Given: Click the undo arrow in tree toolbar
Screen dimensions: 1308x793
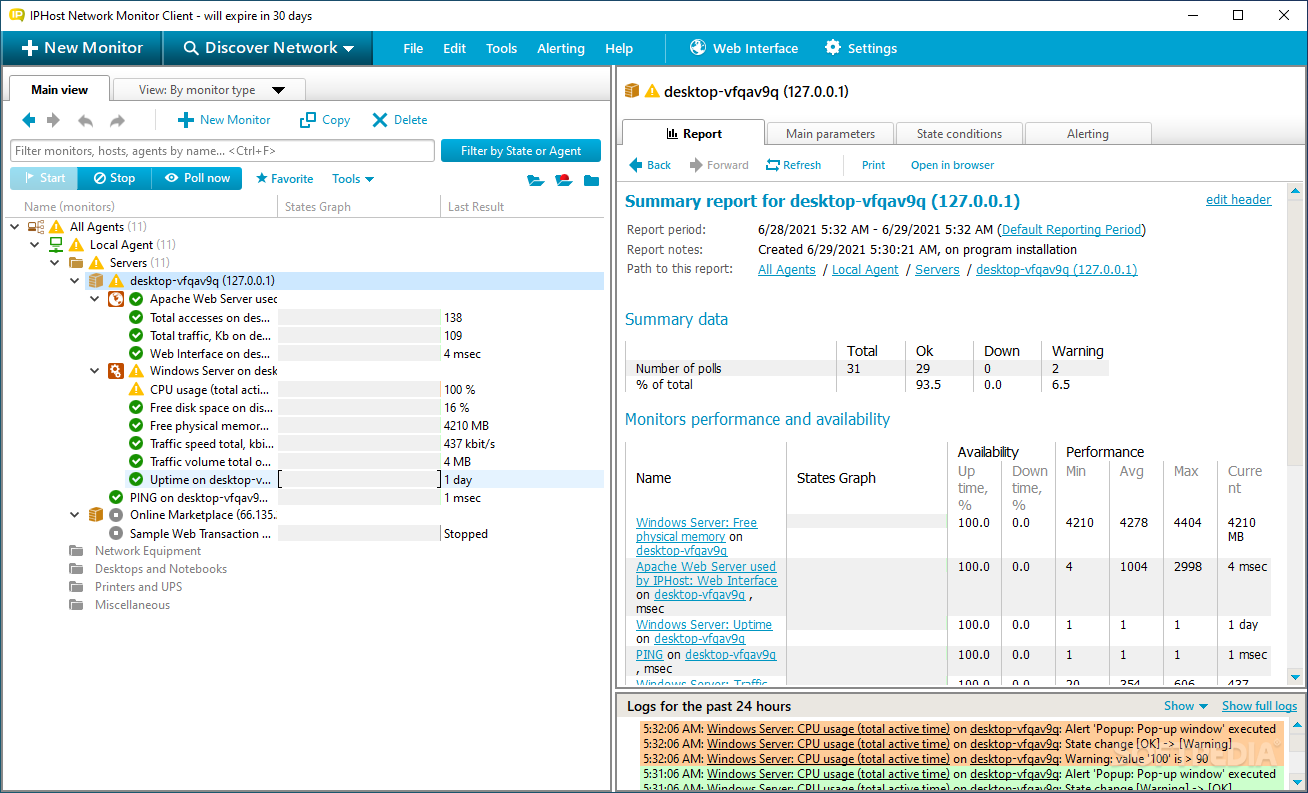Looking at the screenshot, I should [85, 120].
